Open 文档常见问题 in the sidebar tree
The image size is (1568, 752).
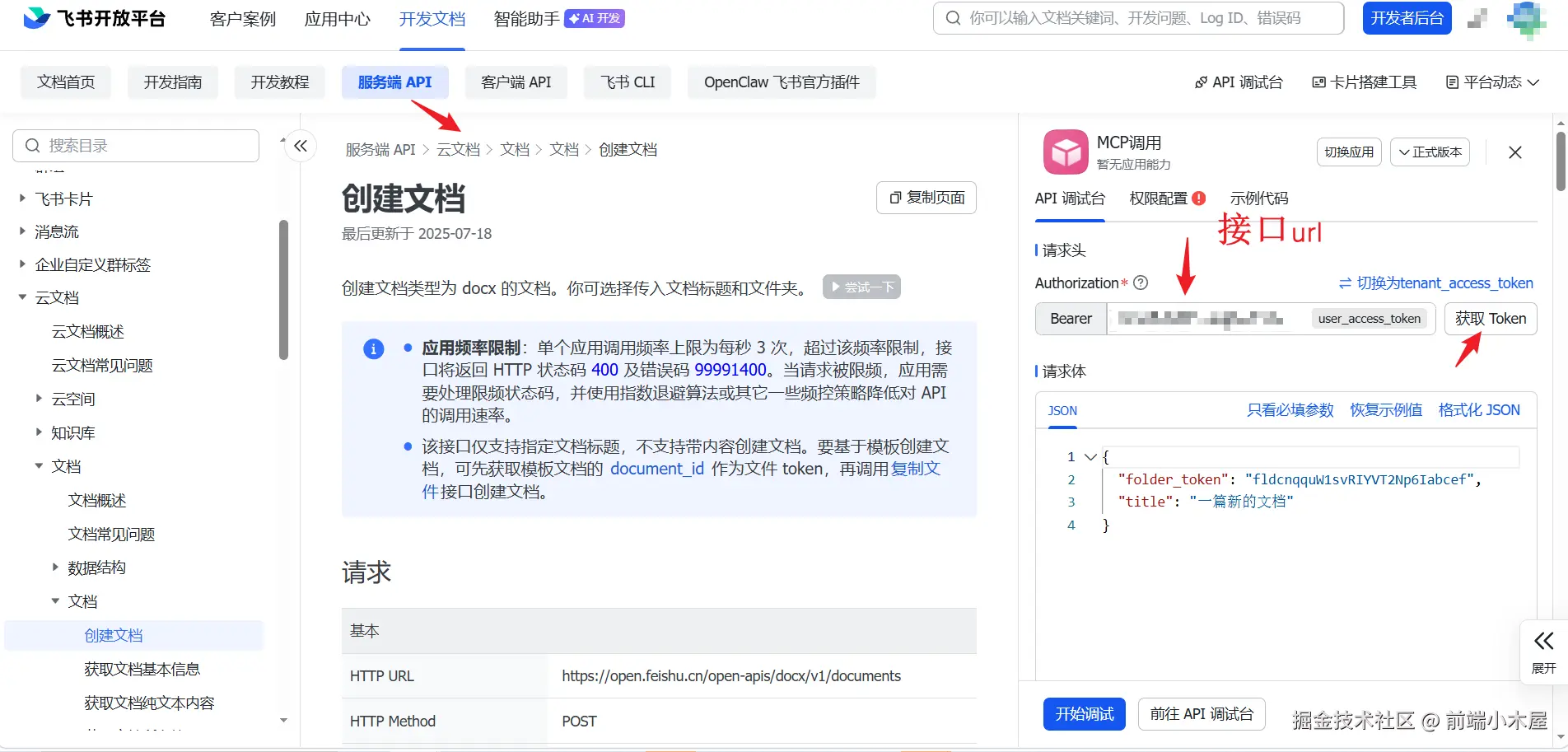click(111, 534)
